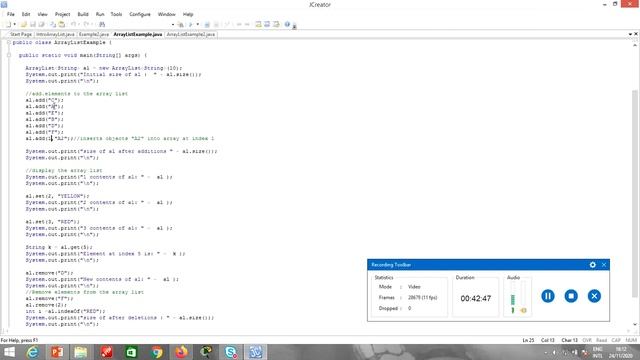Open the Tools menu
The width and height of the screenshot is (640, 360).
tap(116, 14)
